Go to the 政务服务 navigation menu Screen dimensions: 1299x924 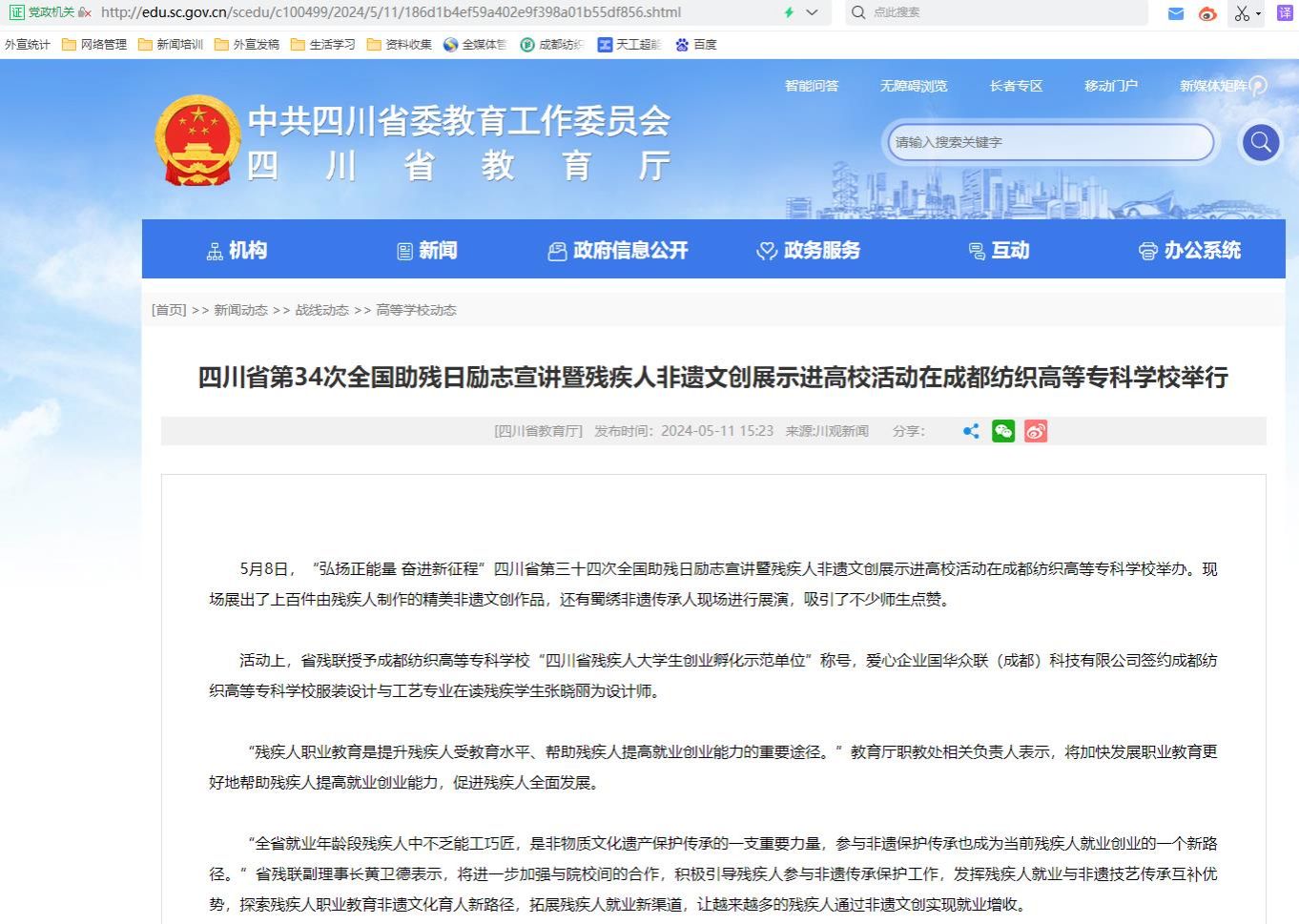809,250
